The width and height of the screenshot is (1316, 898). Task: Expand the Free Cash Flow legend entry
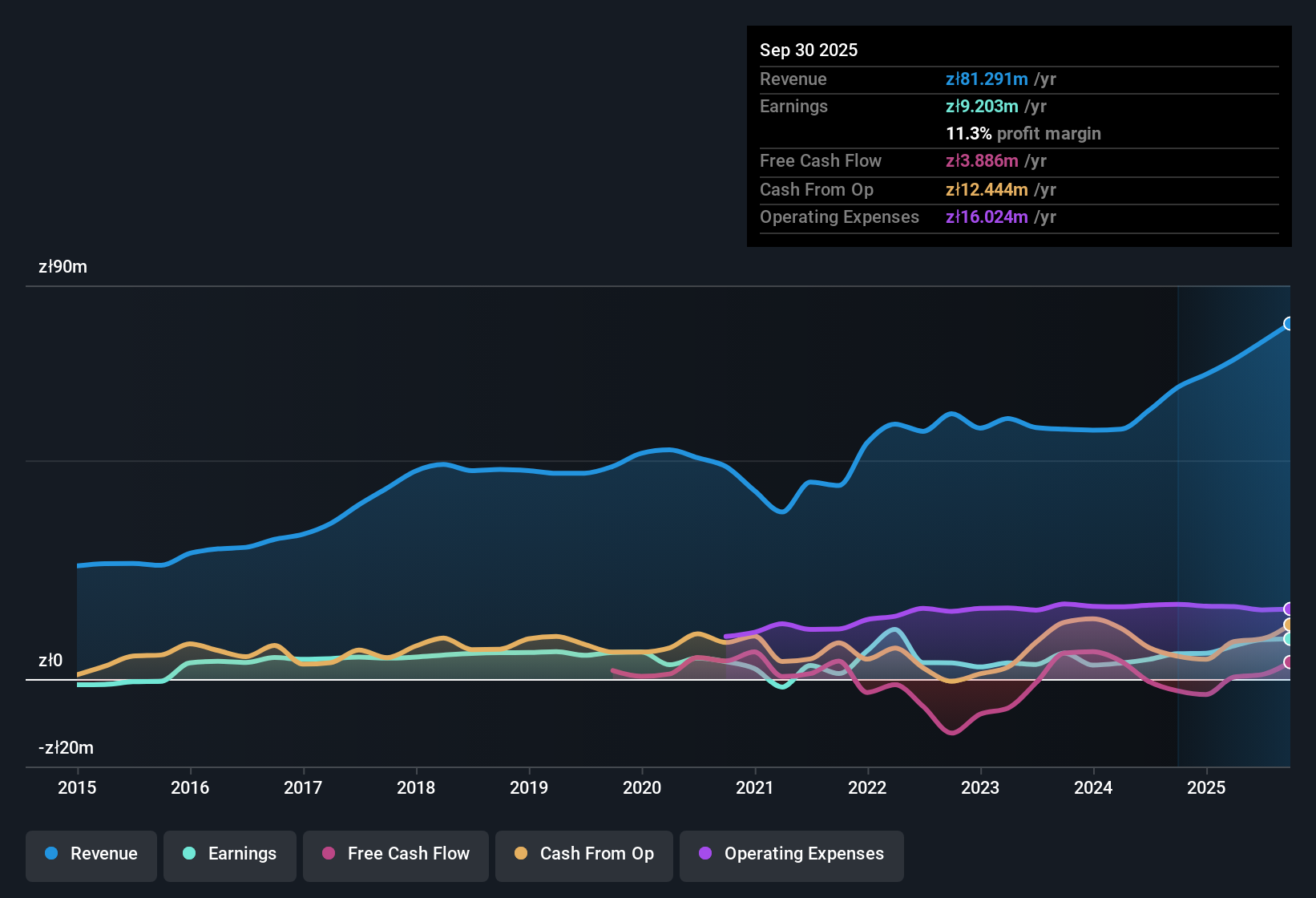pos(395,854)
